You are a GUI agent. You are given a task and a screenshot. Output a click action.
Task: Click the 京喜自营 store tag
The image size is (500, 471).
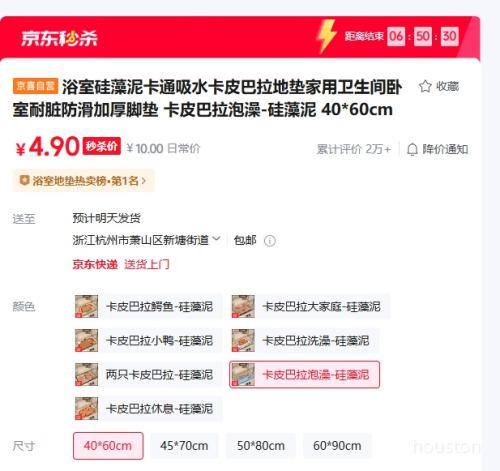(x=36, y=86)
